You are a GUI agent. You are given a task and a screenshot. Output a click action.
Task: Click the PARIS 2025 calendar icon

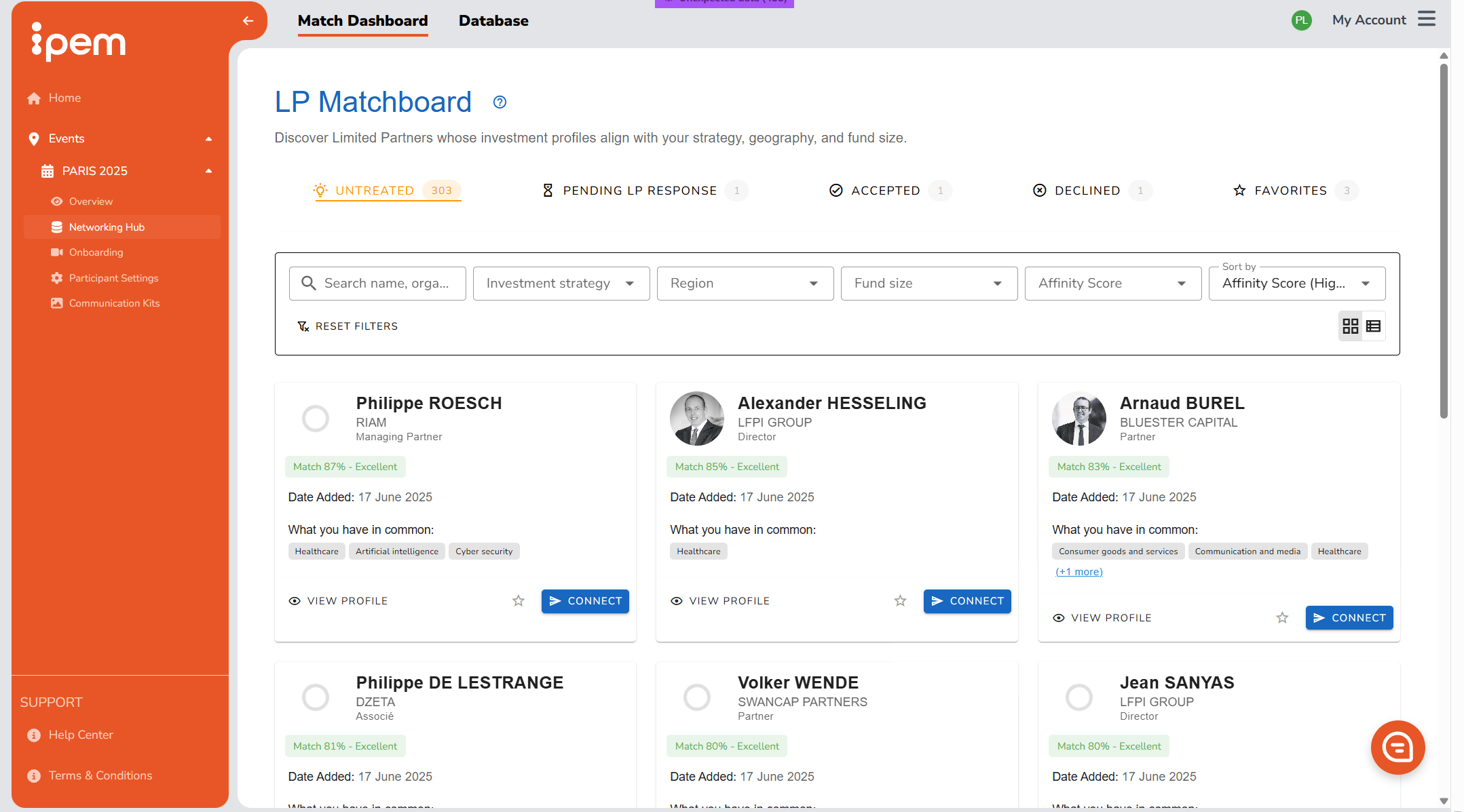click(48, 171)
